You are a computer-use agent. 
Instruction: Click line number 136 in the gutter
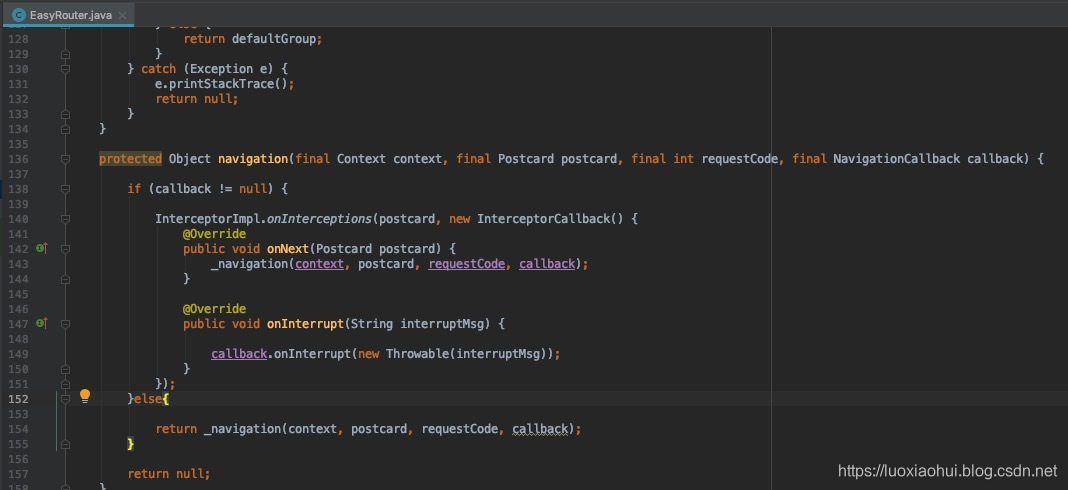point(18,159)
